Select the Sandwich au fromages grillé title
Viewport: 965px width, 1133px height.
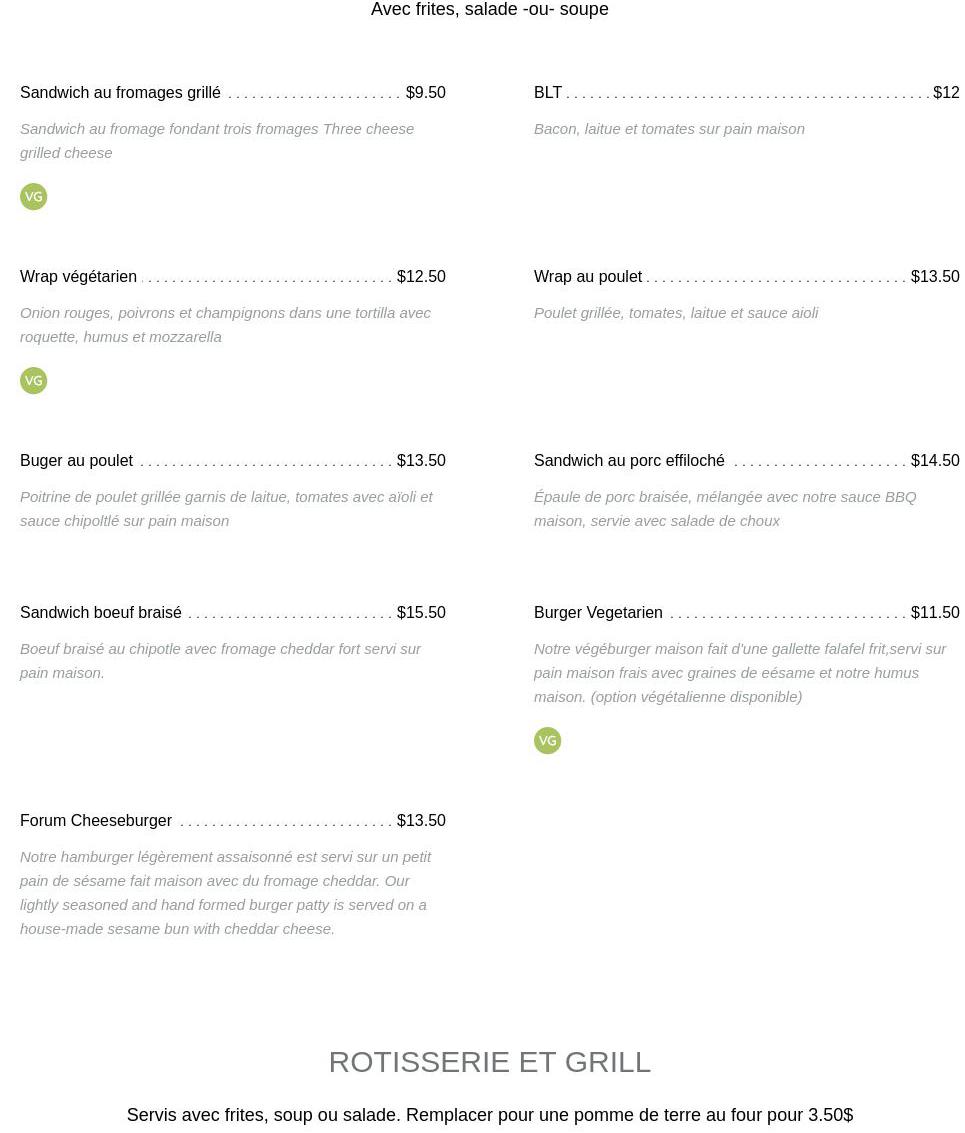pyautogui.click(x=120, y=93)
